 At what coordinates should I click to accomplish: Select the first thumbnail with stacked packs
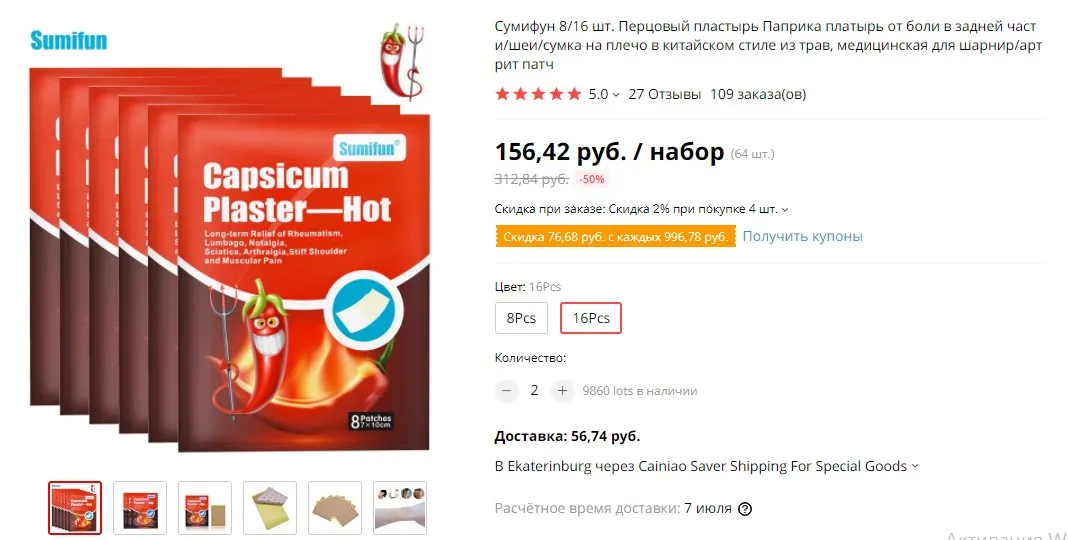75,508
